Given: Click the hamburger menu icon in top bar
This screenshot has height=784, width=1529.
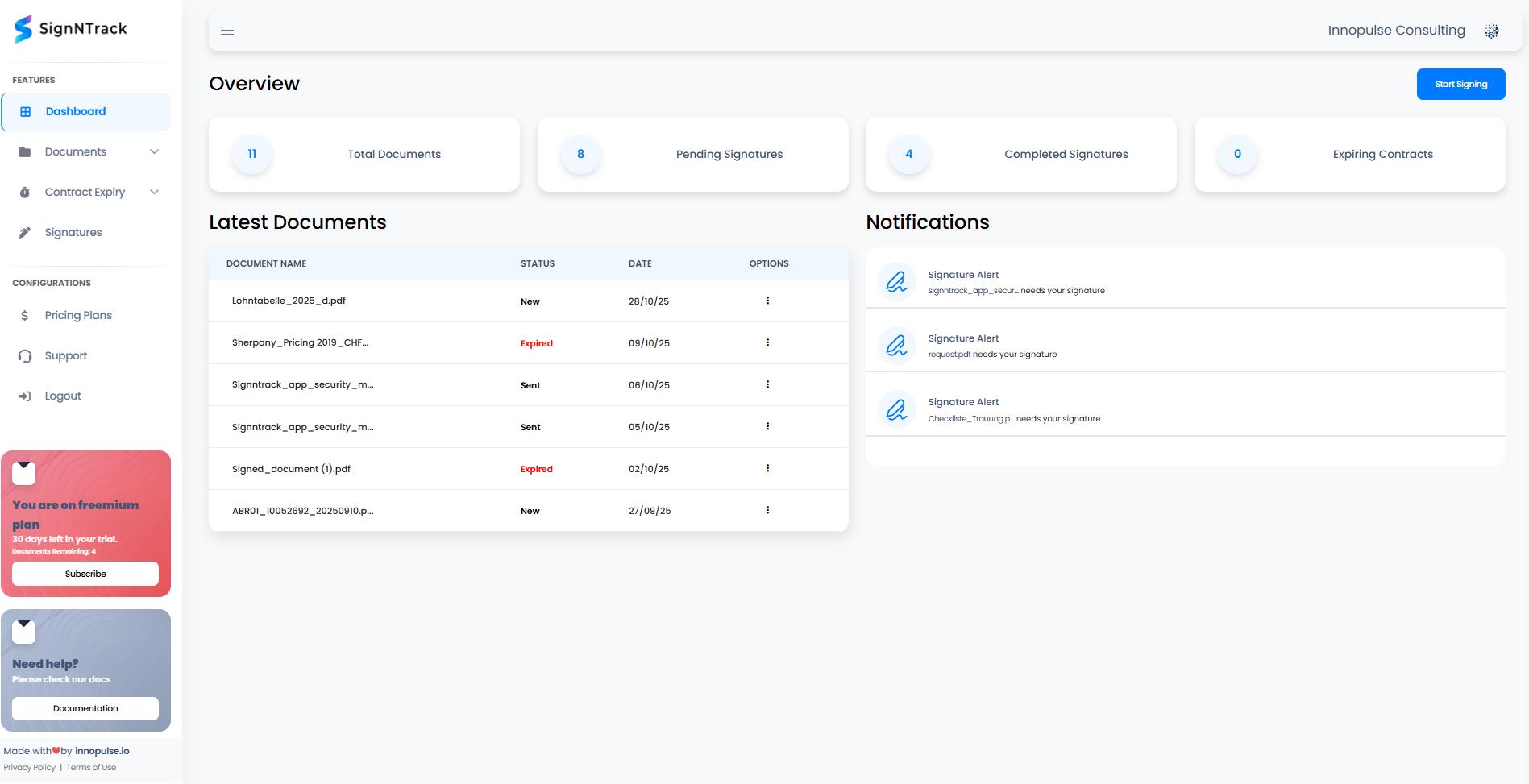Looking at the screenshot, I should (227, 31).
